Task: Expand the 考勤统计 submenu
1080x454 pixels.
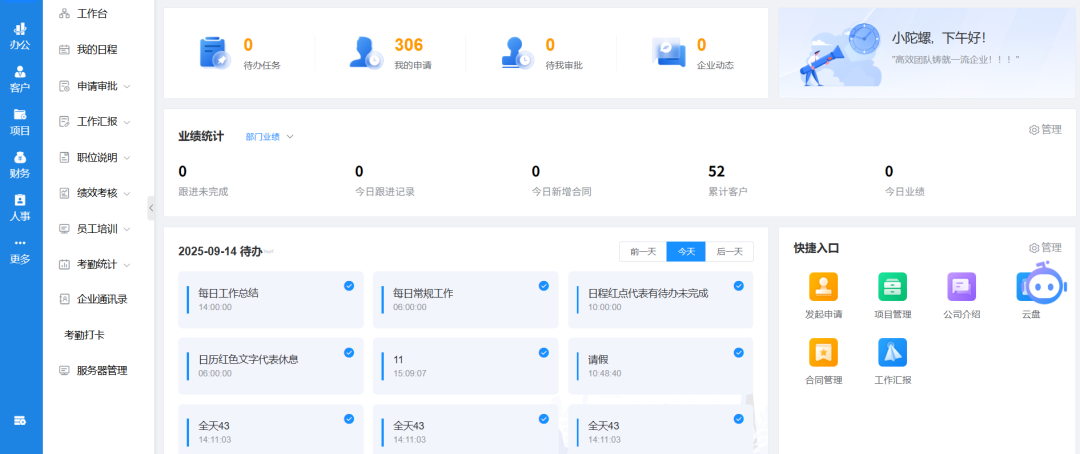Action: pyautogui.click(x=127, y=265)
